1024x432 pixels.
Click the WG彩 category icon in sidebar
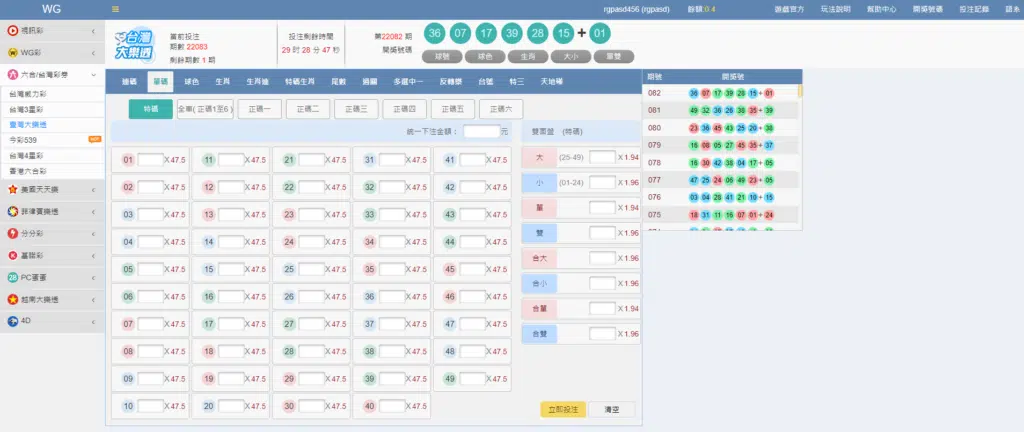pyautogui.click(x=12, y=52)
